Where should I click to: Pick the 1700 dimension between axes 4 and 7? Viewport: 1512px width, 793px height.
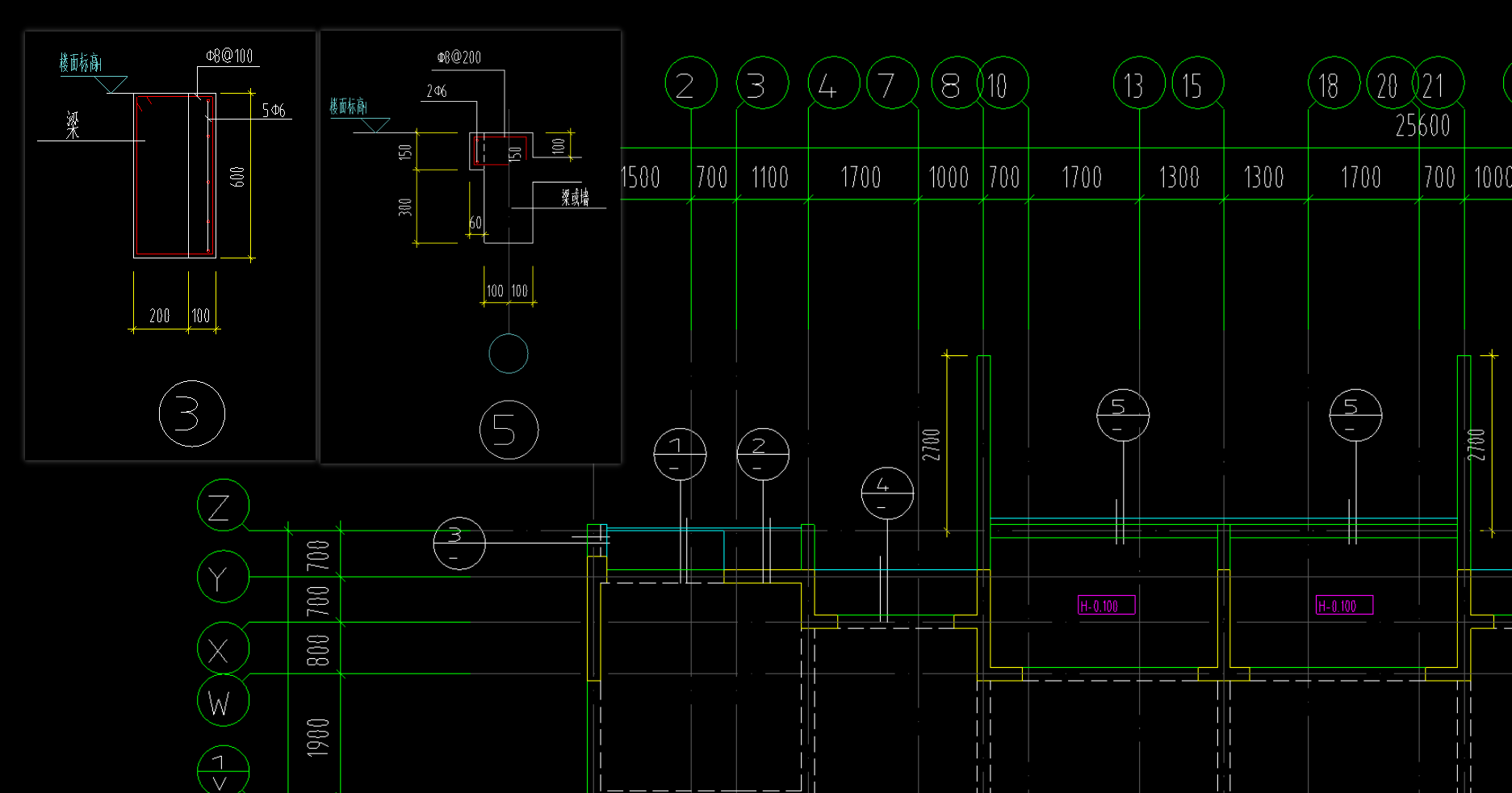[x=861, y=178]
